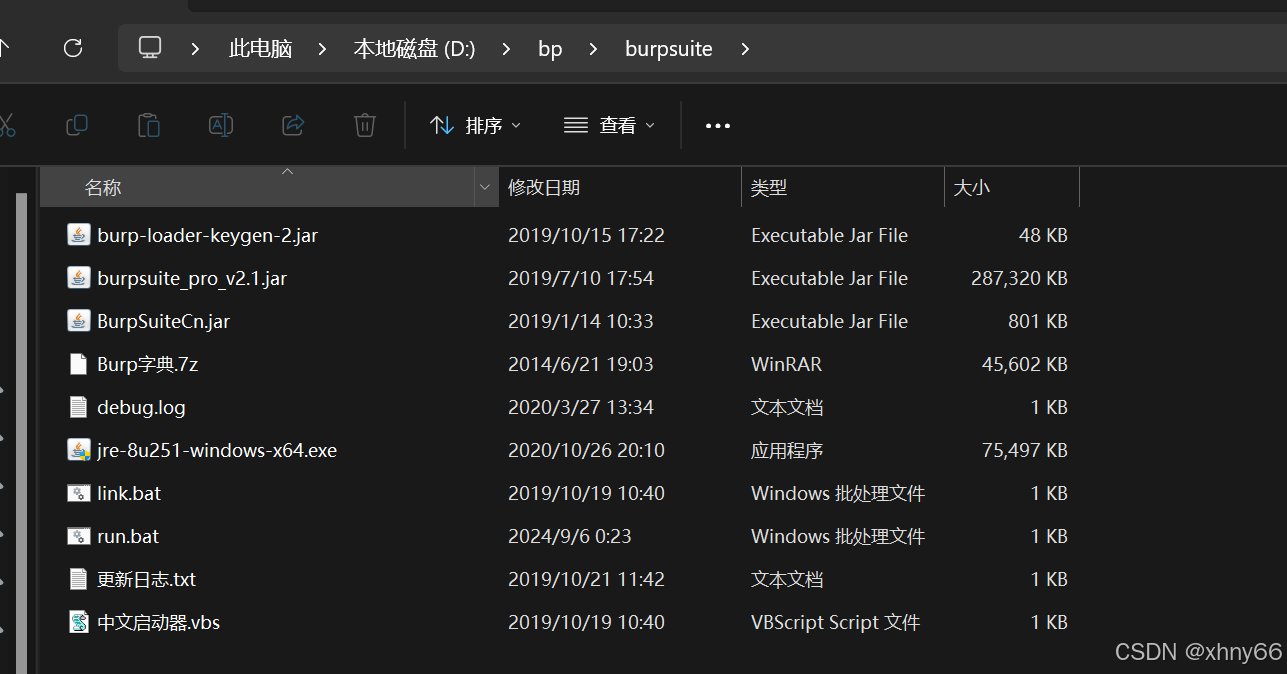Viewport: 1287px width, 674px height.
Task: Click VBScript Script 文件 type cell
Action: [x=835, y=622]
